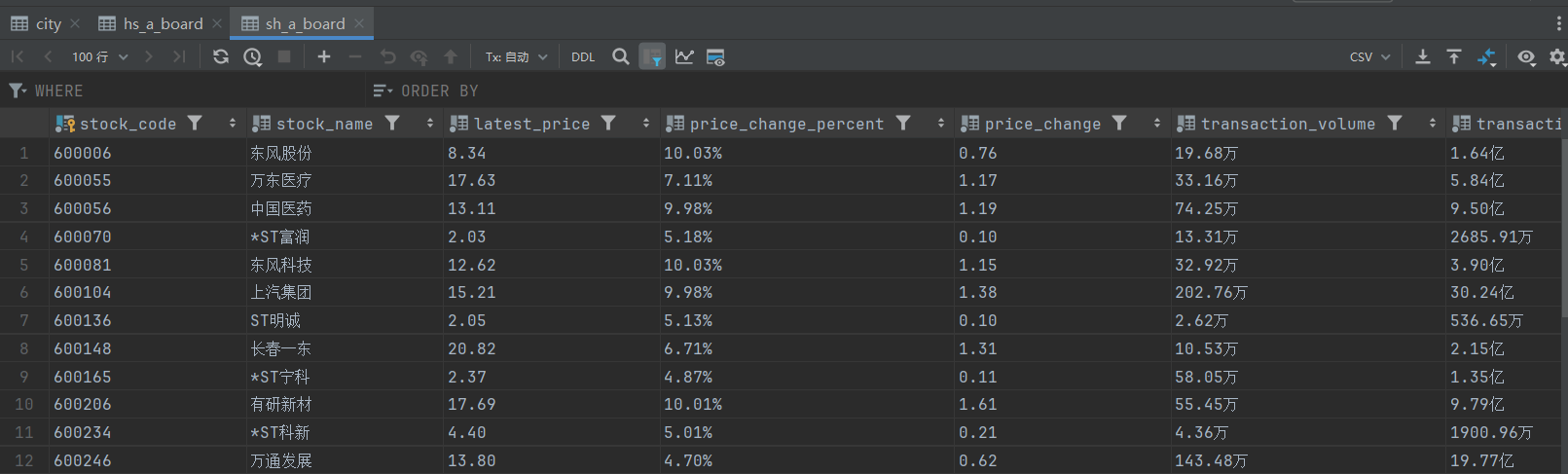Reload the table data with the refresh icon
The width and height of the screenshot is (1568, 474).
[x=221, y=56]
